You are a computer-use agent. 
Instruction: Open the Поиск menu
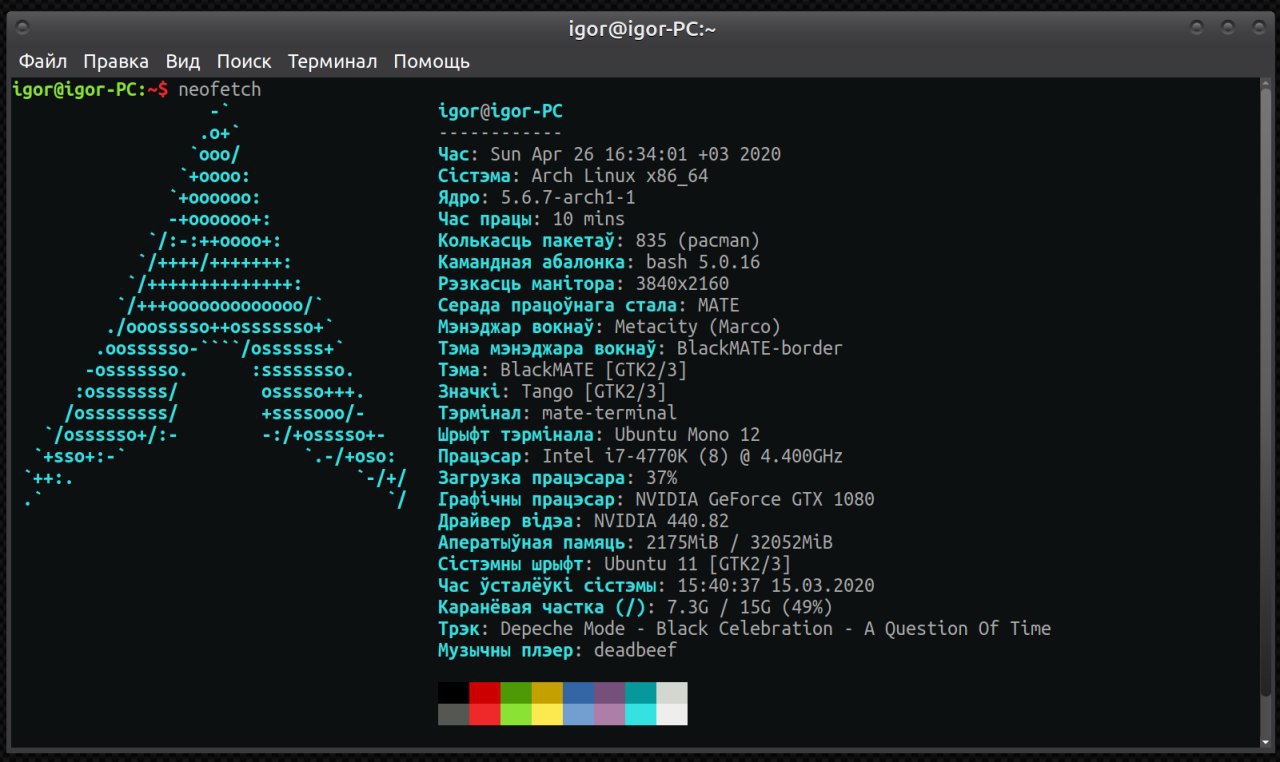(x=244, y=61)
